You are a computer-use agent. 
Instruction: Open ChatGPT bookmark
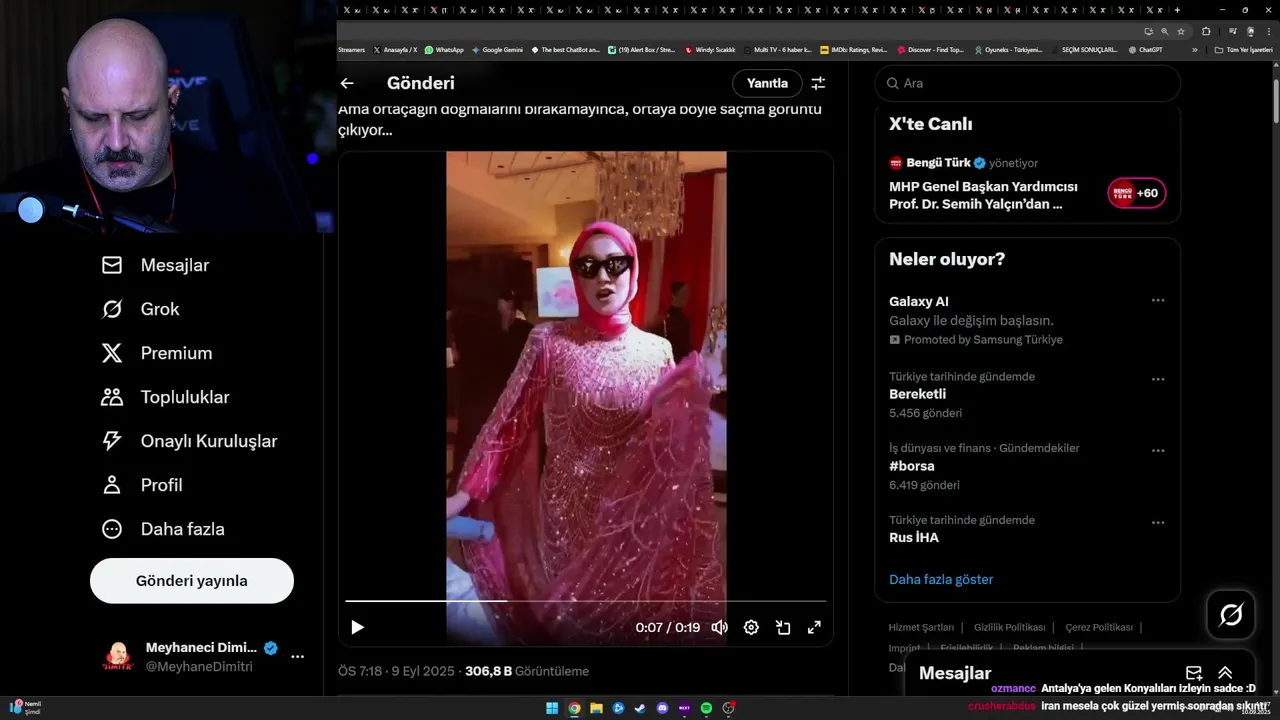1145,49
